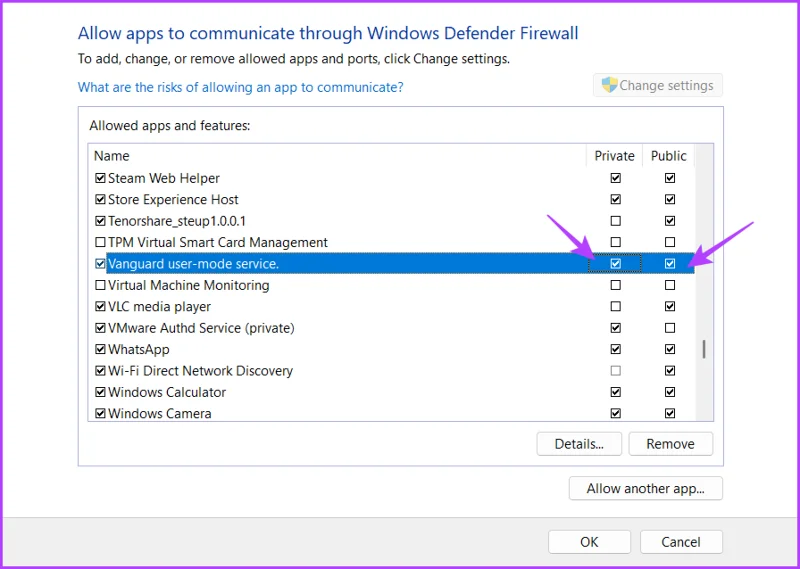
Task: Uncheck Windows Calculator name checkbox
Action: tap(101, 392)
